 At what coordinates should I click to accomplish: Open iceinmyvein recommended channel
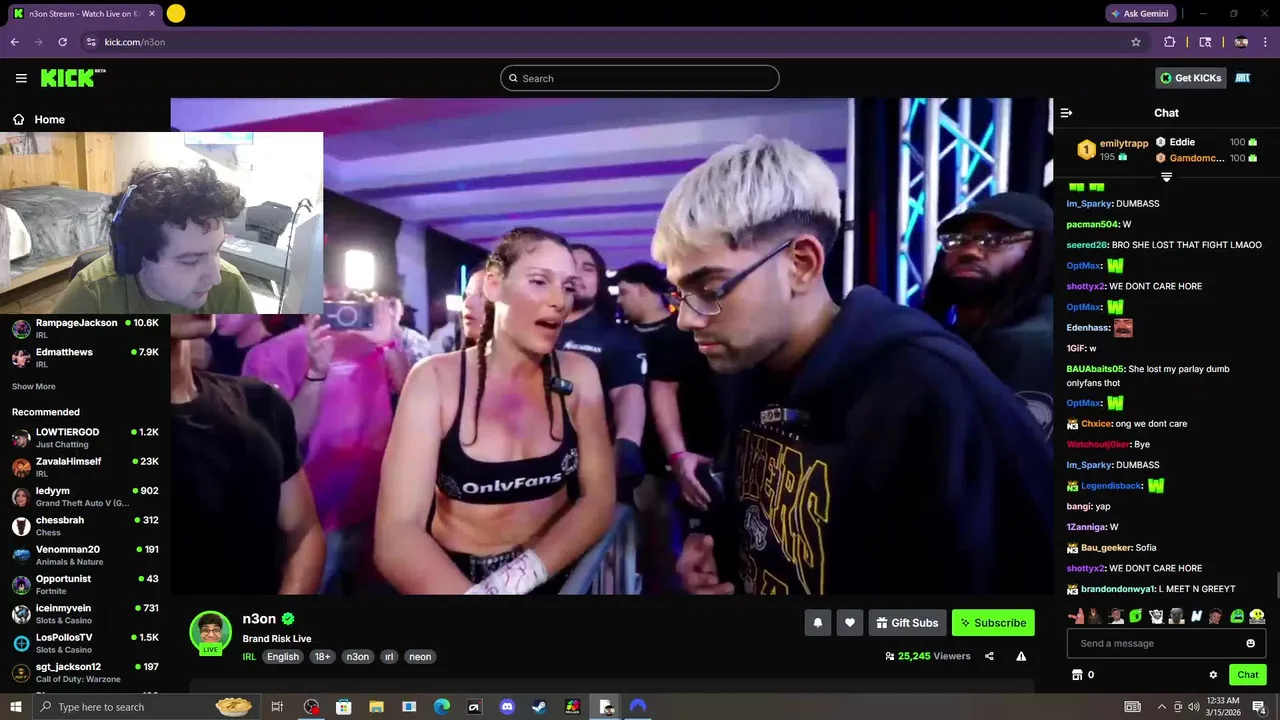[x=85, y=613]
